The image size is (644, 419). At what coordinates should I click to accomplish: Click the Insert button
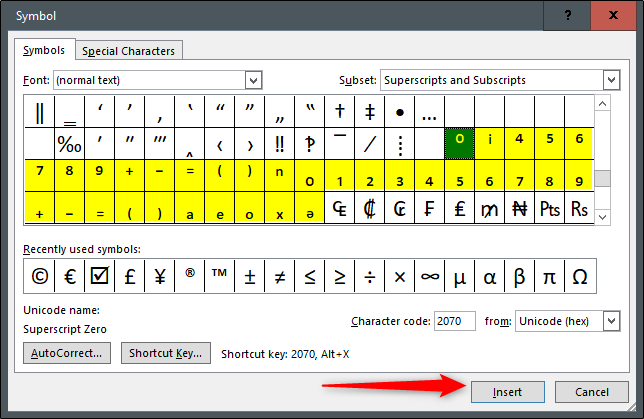tap(506, 391)
